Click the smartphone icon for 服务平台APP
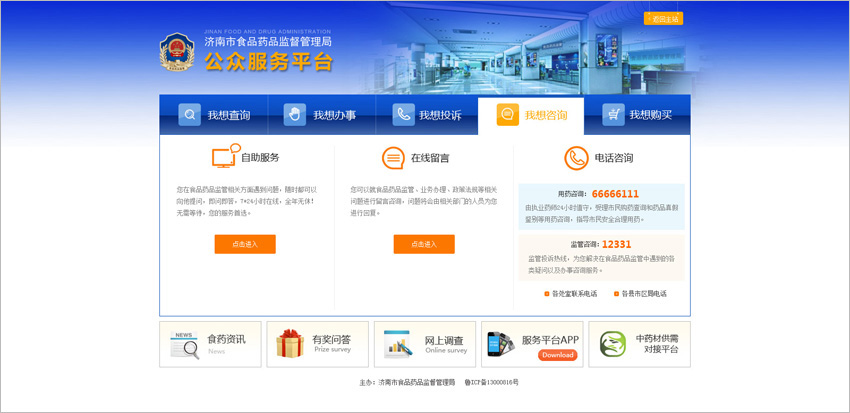Screen dimensions: 850x413 pos(500,344)
